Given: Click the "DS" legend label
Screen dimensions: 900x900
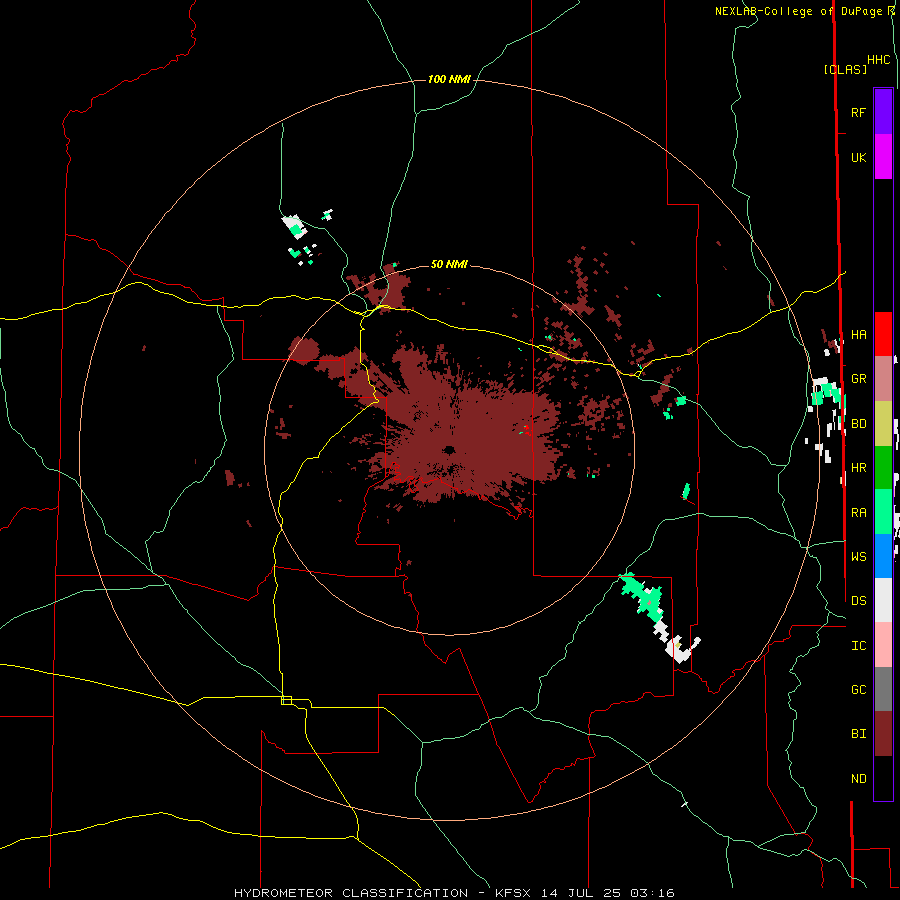Looking at the screenshot, I should point(858,600).
